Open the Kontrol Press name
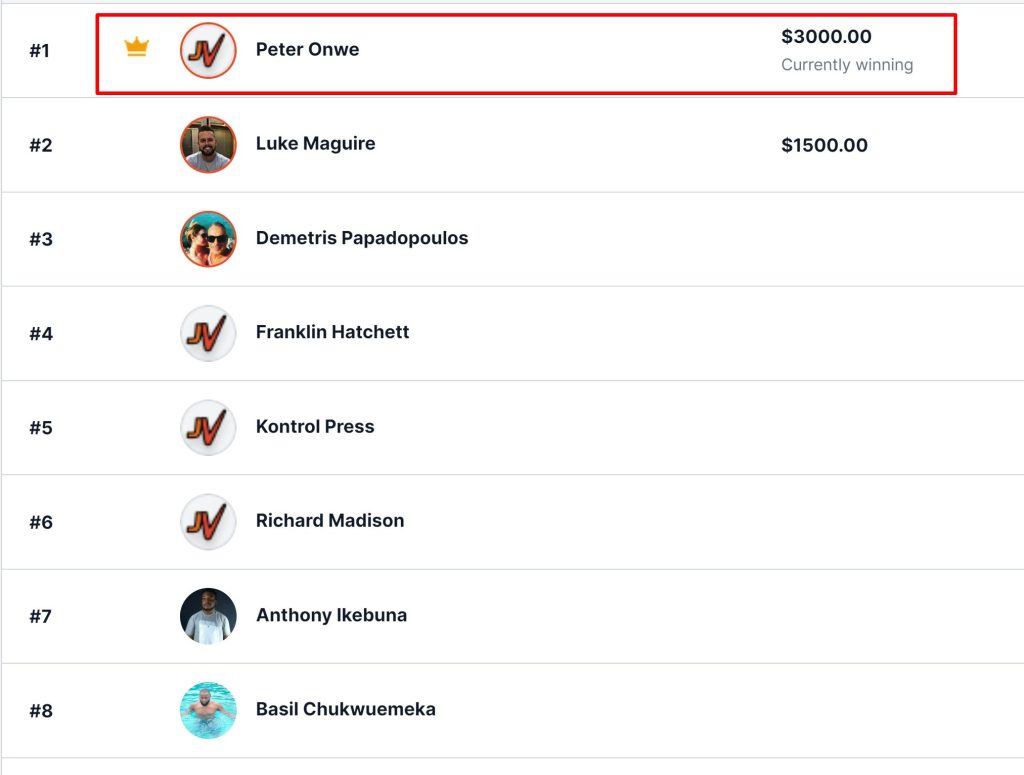The width and height of the screenshot is (1024, 775). pyautogui.click(x=315, y=426)
